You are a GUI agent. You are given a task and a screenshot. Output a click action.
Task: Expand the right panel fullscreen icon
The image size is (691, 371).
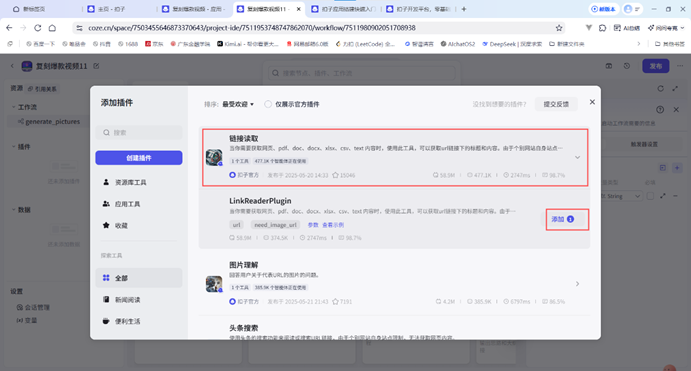[675, 89]
